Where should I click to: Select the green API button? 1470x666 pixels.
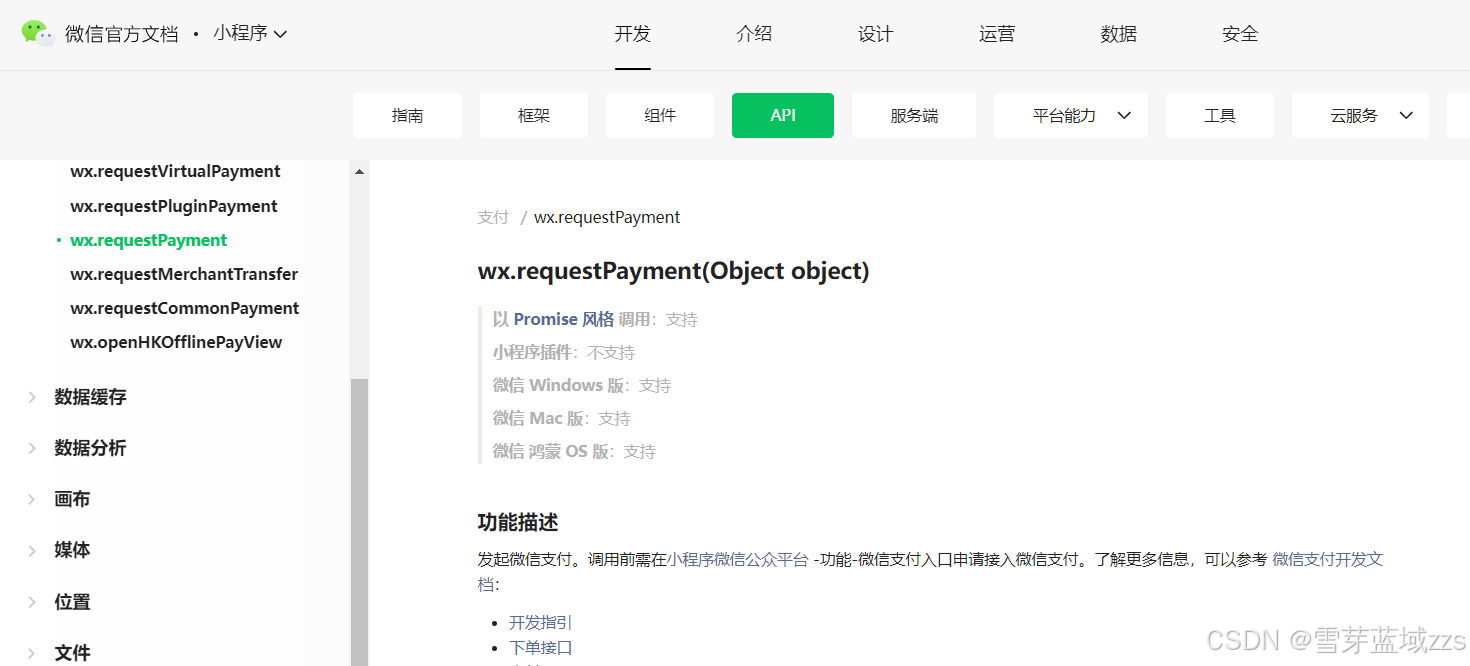pyautogui.click(x=783, y=116)
